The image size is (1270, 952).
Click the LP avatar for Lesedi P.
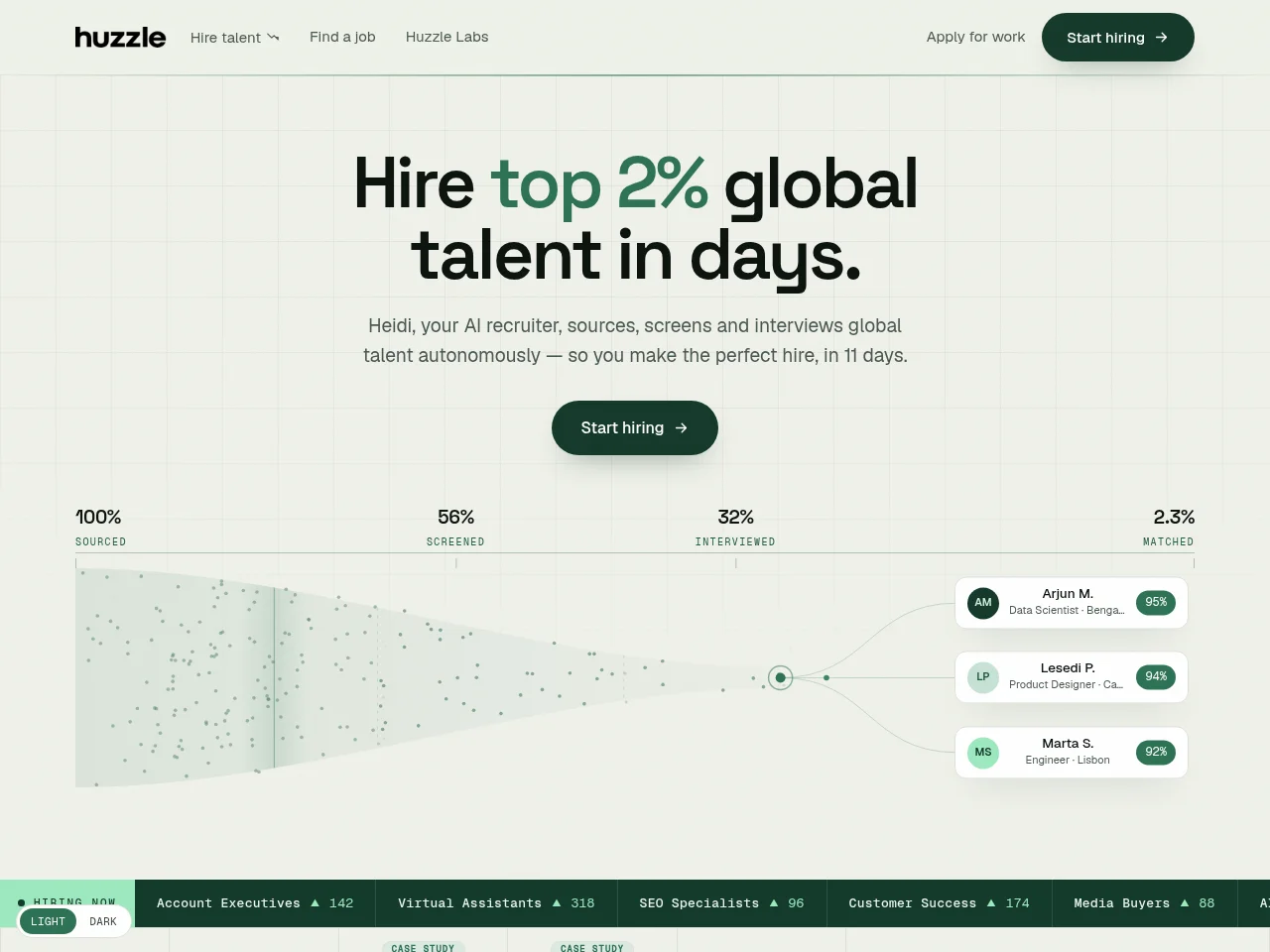tap(983, 677)
